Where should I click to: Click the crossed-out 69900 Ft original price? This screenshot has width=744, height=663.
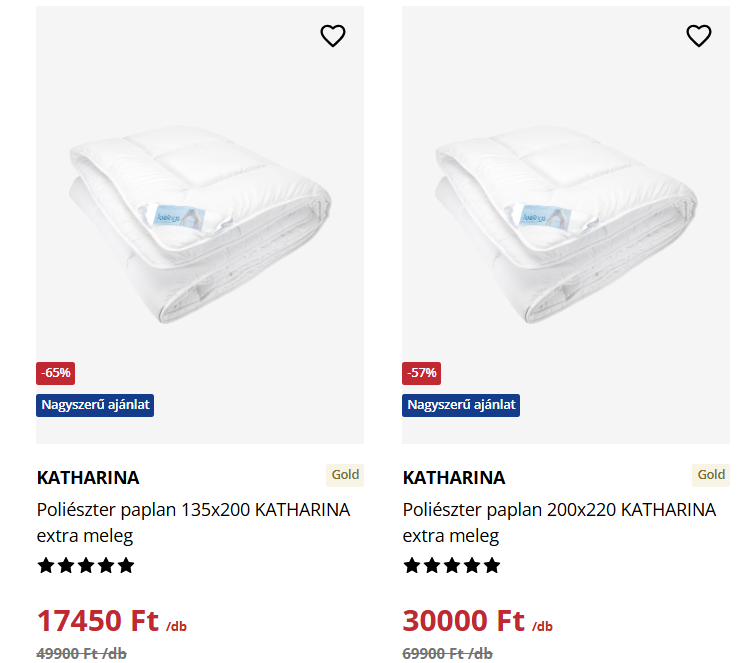448,653
